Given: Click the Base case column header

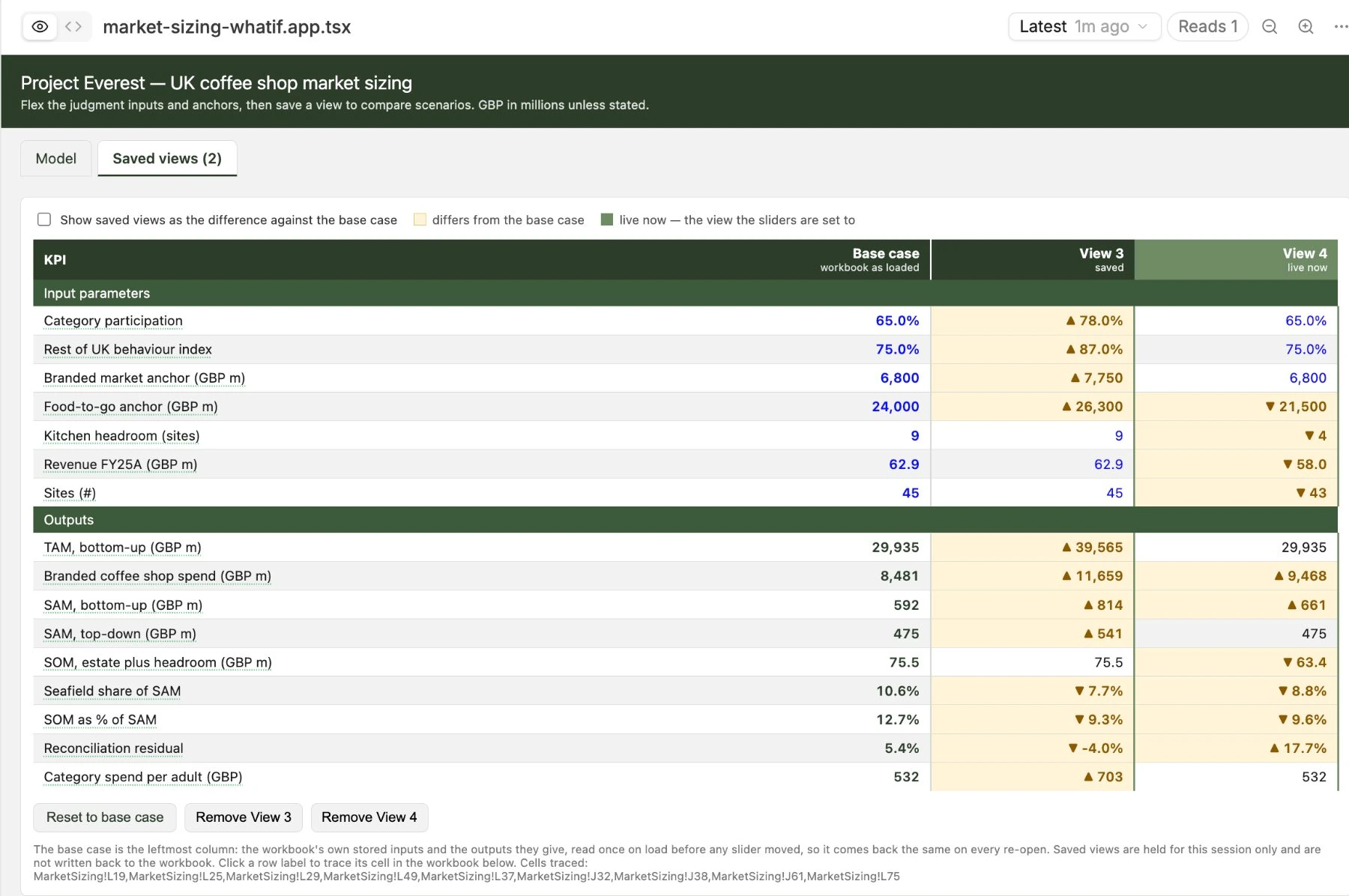Looking at the screenshot, I should tap(869, 259).
